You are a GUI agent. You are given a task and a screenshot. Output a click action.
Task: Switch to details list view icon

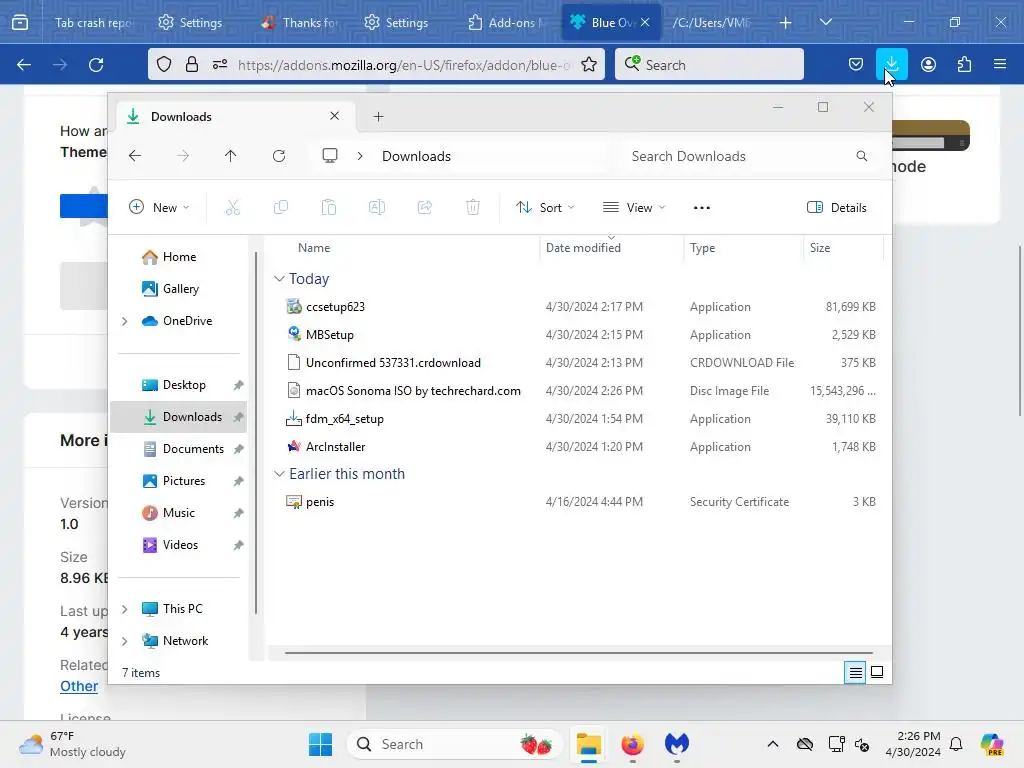855,672
